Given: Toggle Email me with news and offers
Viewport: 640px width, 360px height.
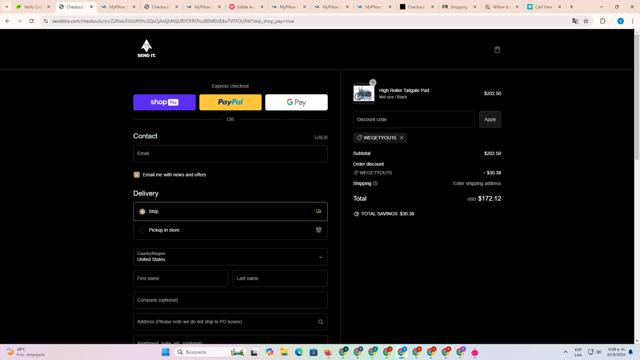Looking at the screenshot, I should 137,175.
